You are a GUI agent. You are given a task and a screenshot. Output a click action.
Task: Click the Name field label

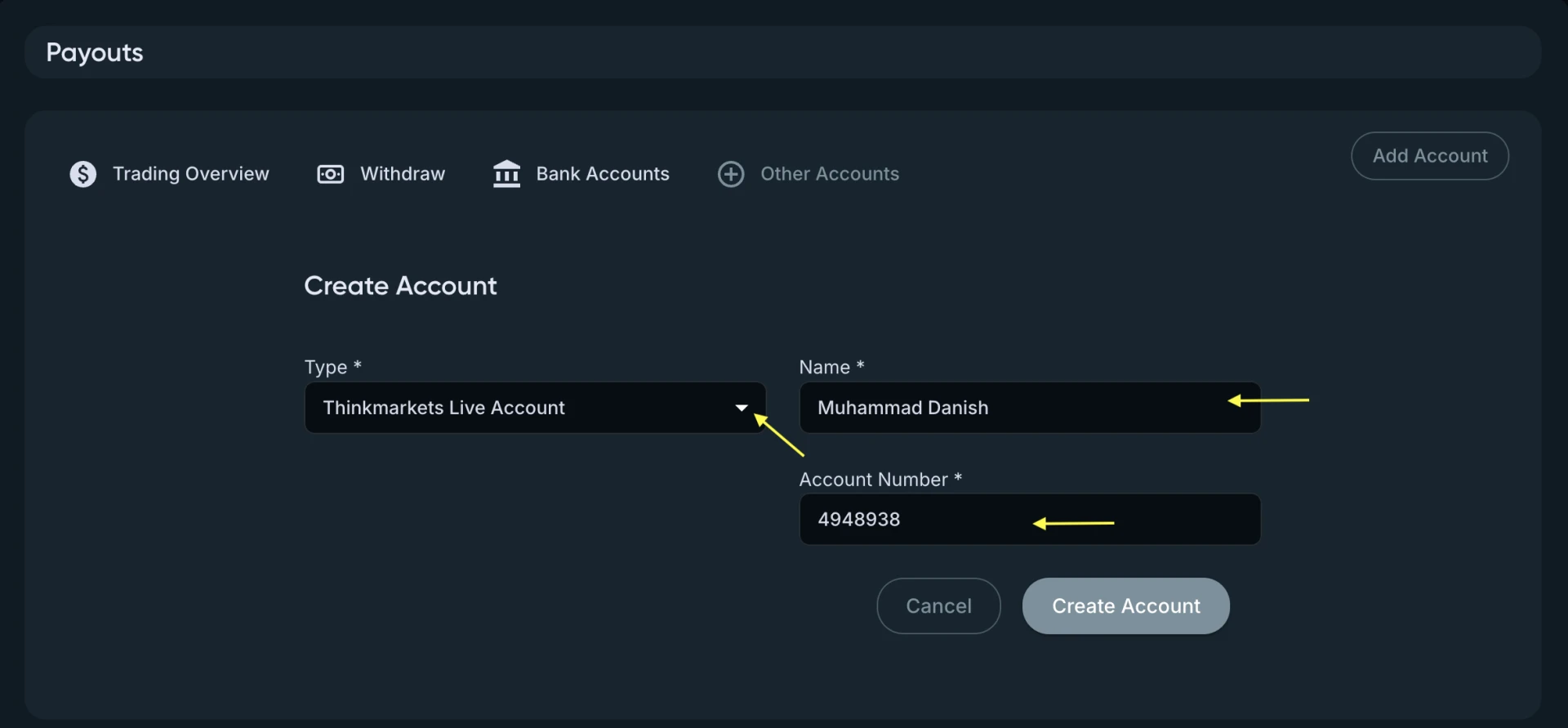coord(825,368)
